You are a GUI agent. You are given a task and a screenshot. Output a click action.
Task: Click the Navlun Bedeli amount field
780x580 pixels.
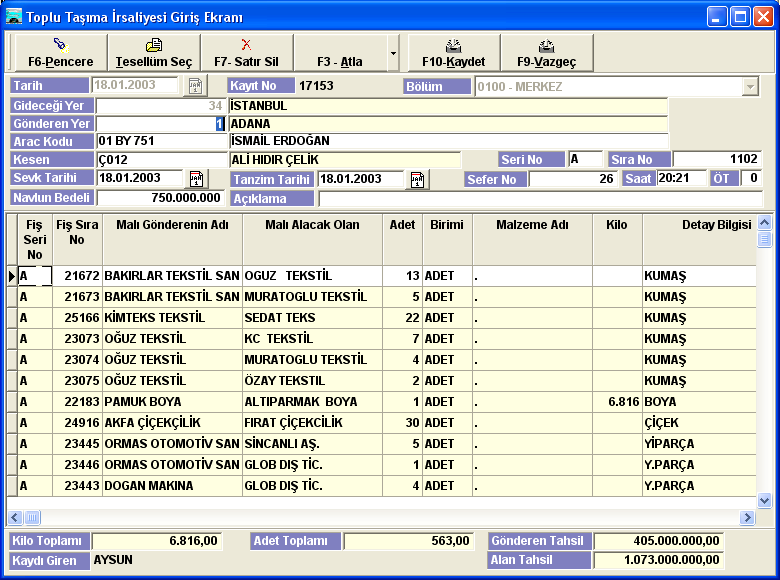coord(160,198)
